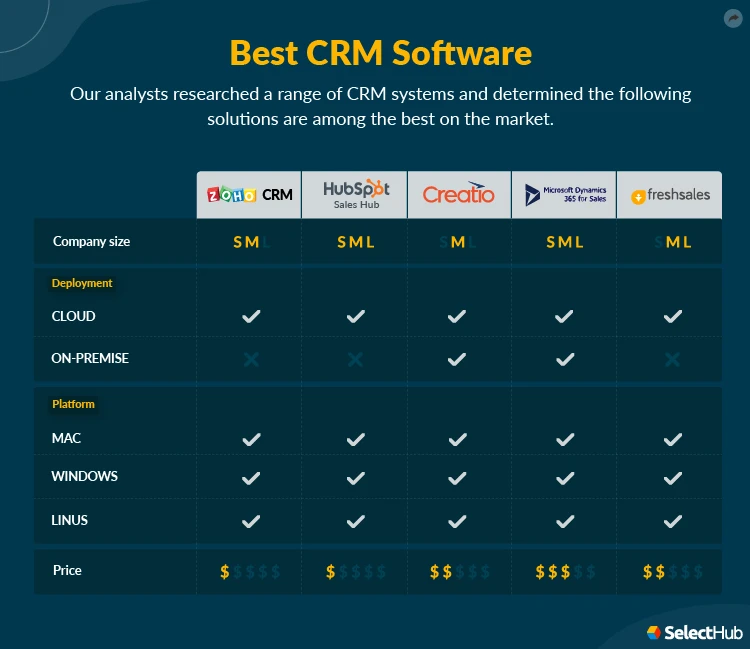
Task: Click the Platform section heading
Action: (73, 404)
